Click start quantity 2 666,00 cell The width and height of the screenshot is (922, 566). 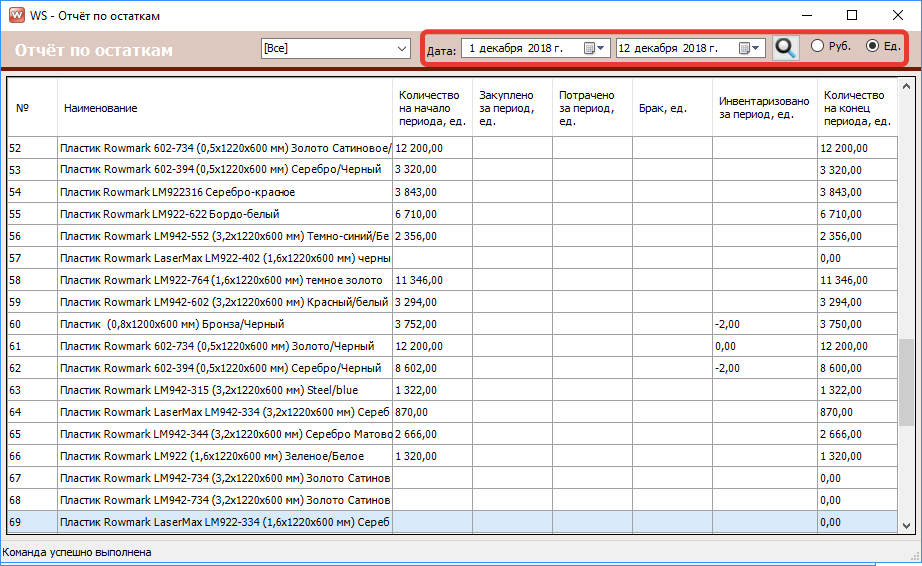432,434
